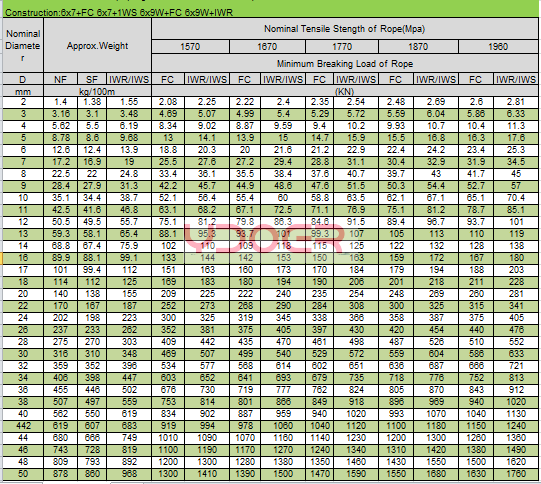The height and width of the screenshot is (484, 541).
Task: Click the YDOER watermark logo
Action: pyautogui.click(x=264, y=238)
